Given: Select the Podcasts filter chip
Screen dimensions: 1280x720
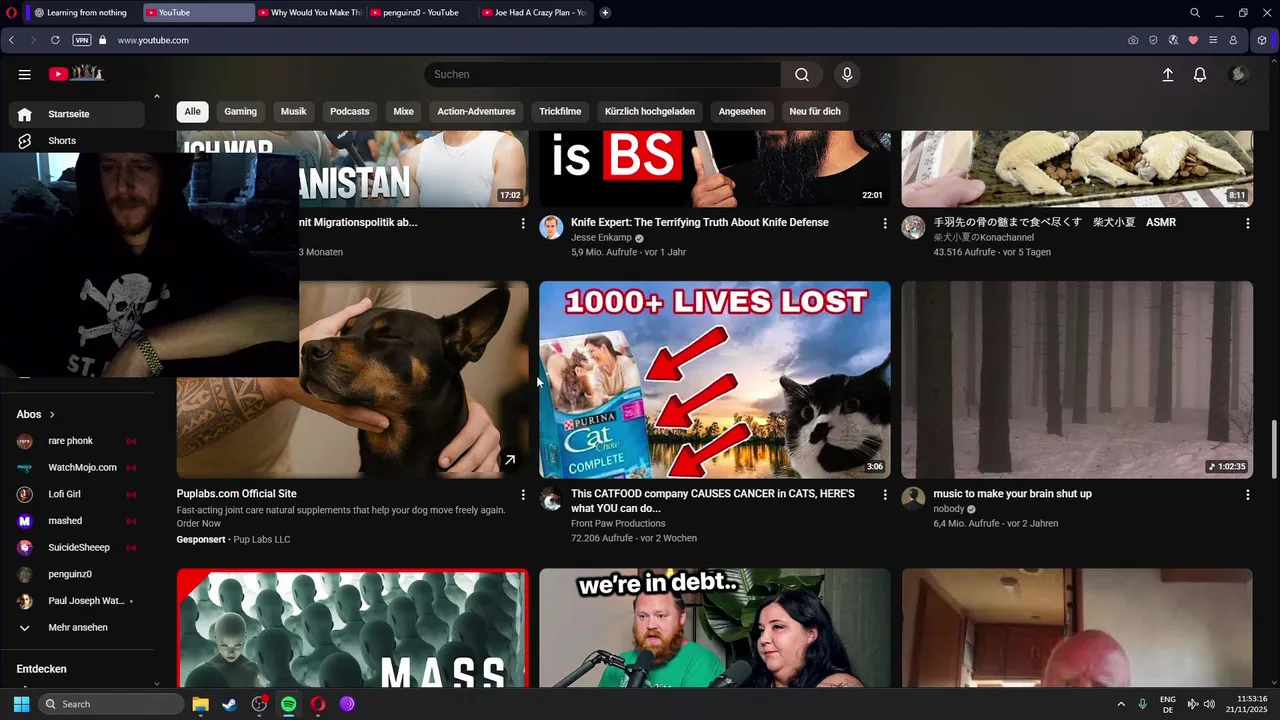Looking at the screenshot, I should click(x=349, y=111).
